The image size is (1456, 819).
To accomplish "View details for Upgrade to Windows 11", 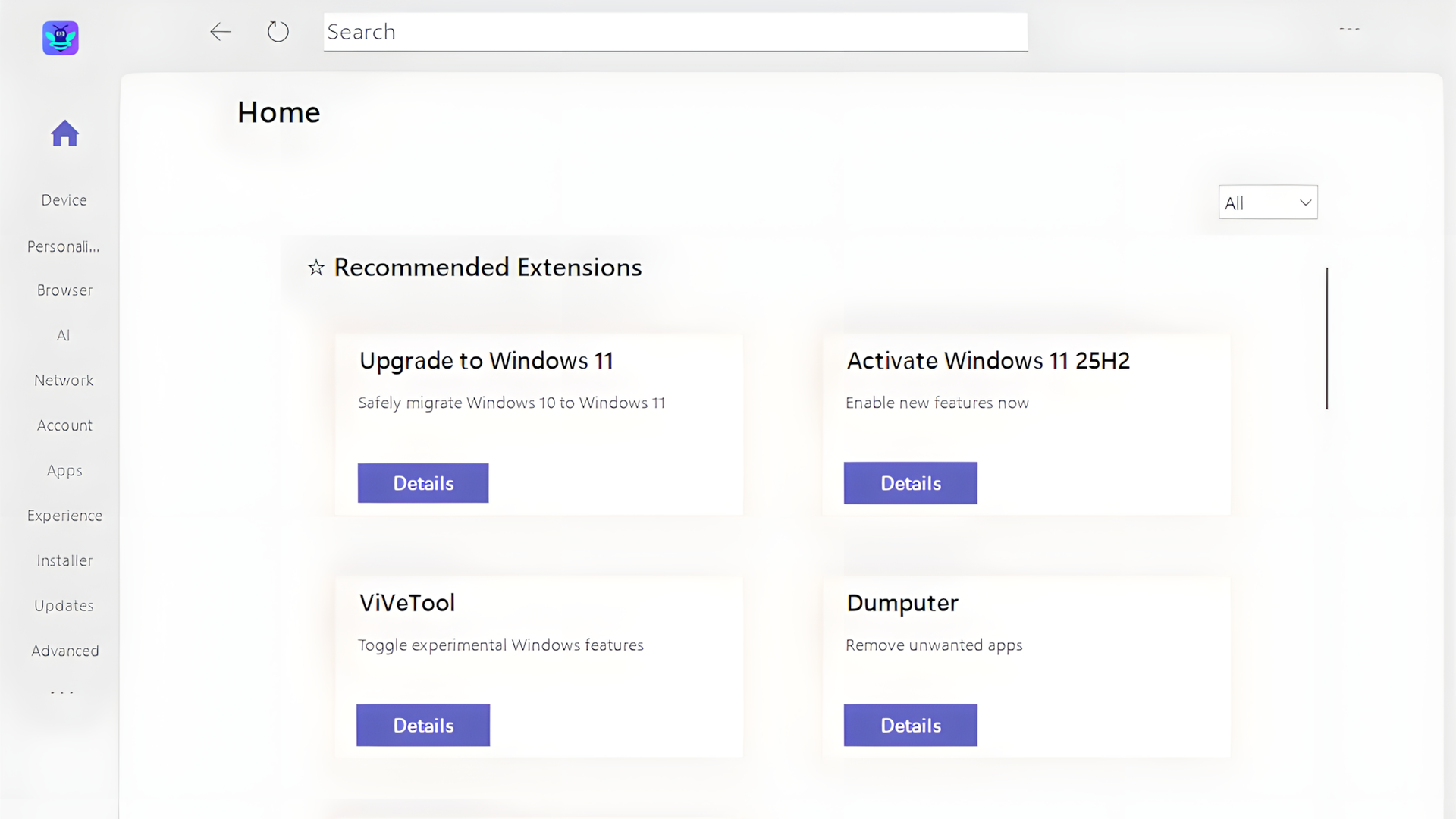I will (x=422, y=483).
